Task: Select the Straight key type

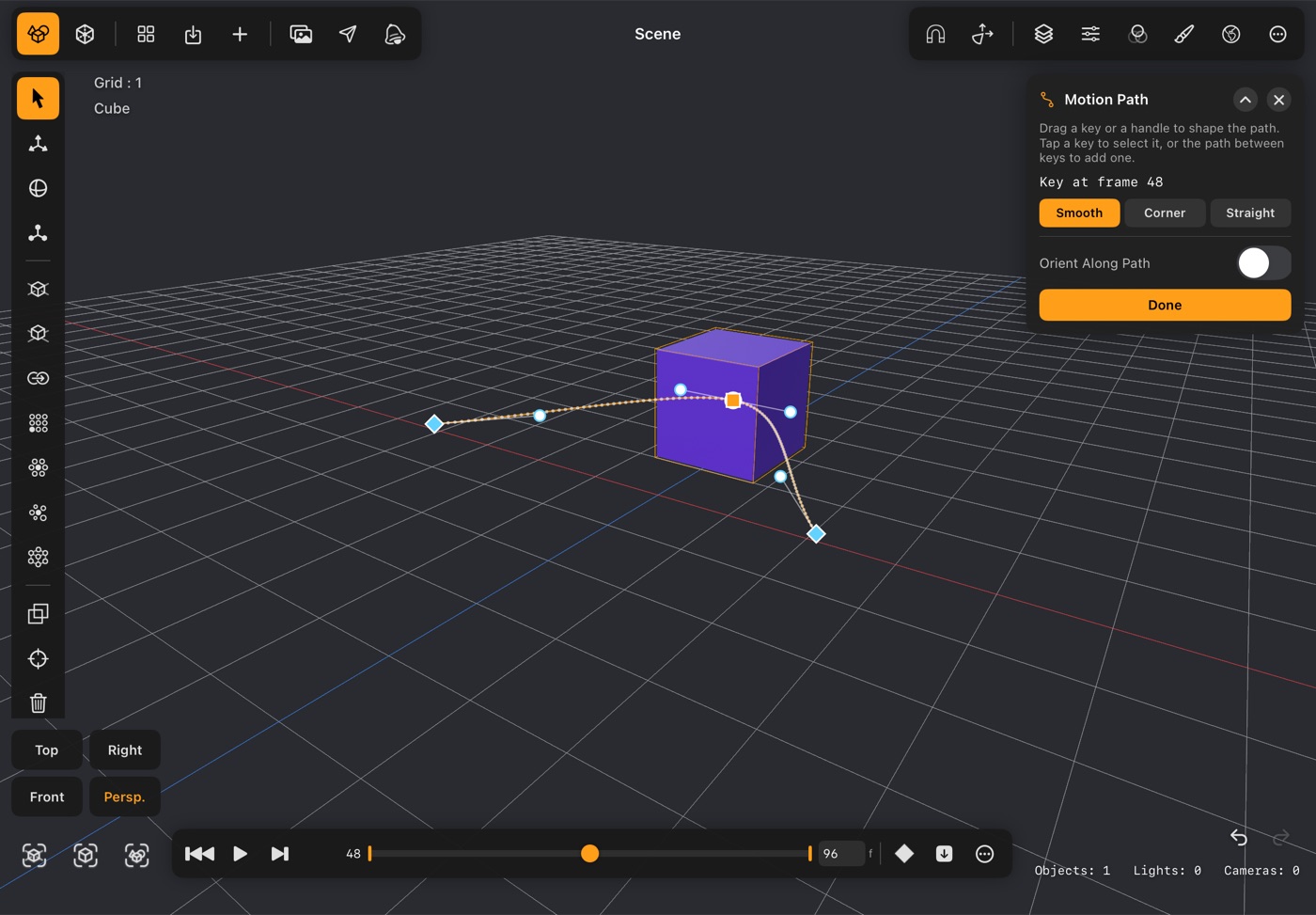Action: click(x=1250, y=213)
